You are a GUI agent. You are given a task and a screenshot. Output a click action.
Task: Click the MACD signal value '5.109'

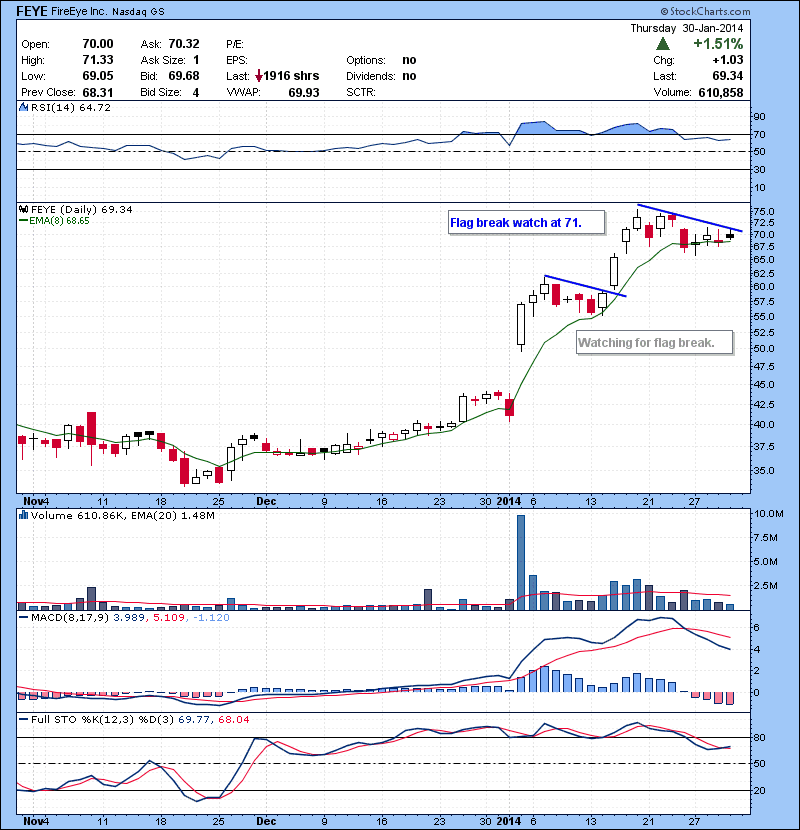pyautogui.click(x=169, y=617)
